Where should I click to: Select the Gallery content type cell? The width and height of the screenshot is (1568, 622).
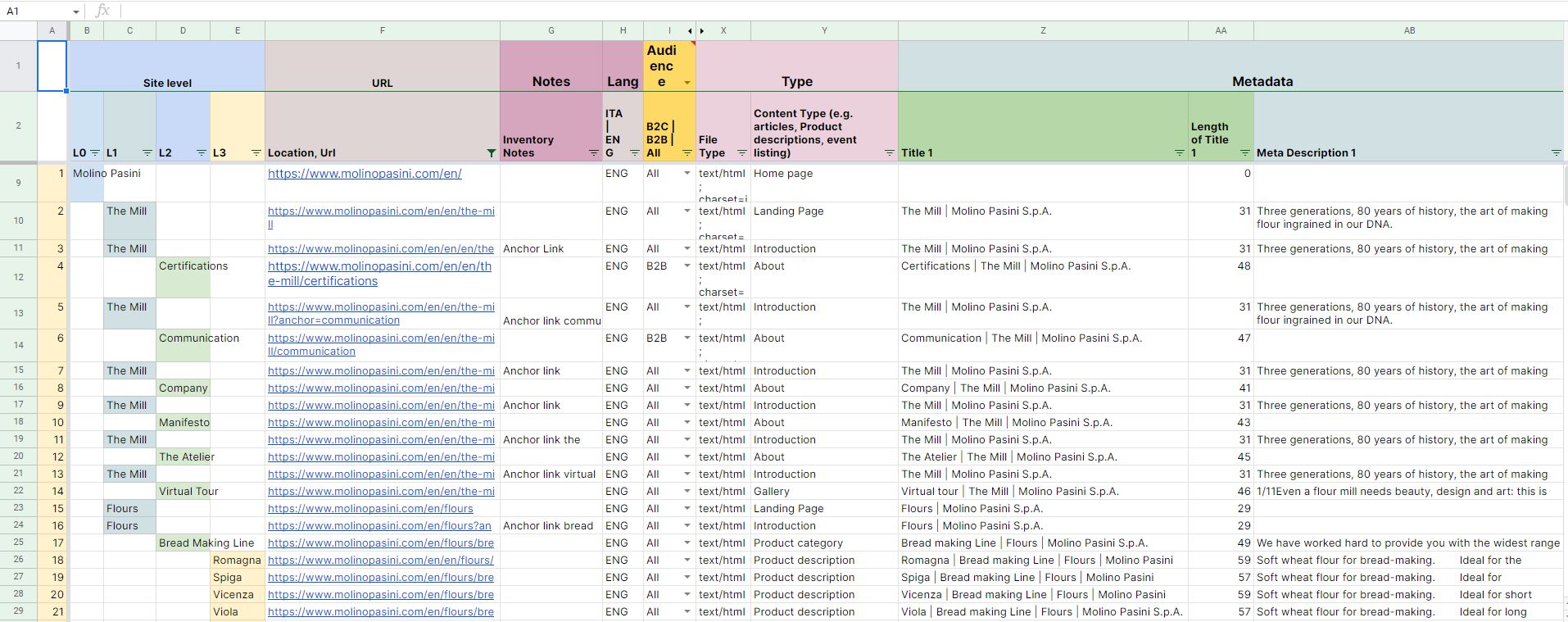[824, 492]
